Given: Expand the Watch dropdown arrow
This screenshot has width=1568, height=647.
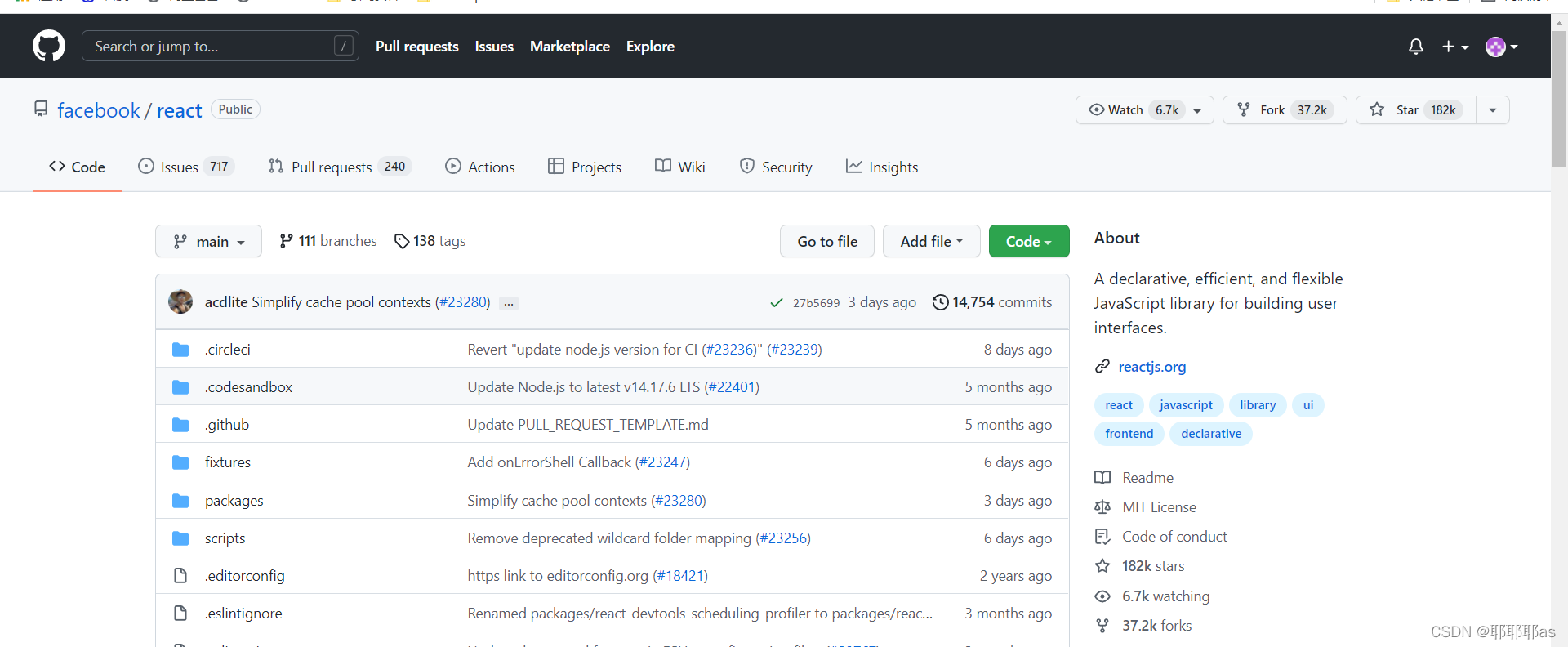Looking at the screenshot, I should click(x=1197, y=110).
